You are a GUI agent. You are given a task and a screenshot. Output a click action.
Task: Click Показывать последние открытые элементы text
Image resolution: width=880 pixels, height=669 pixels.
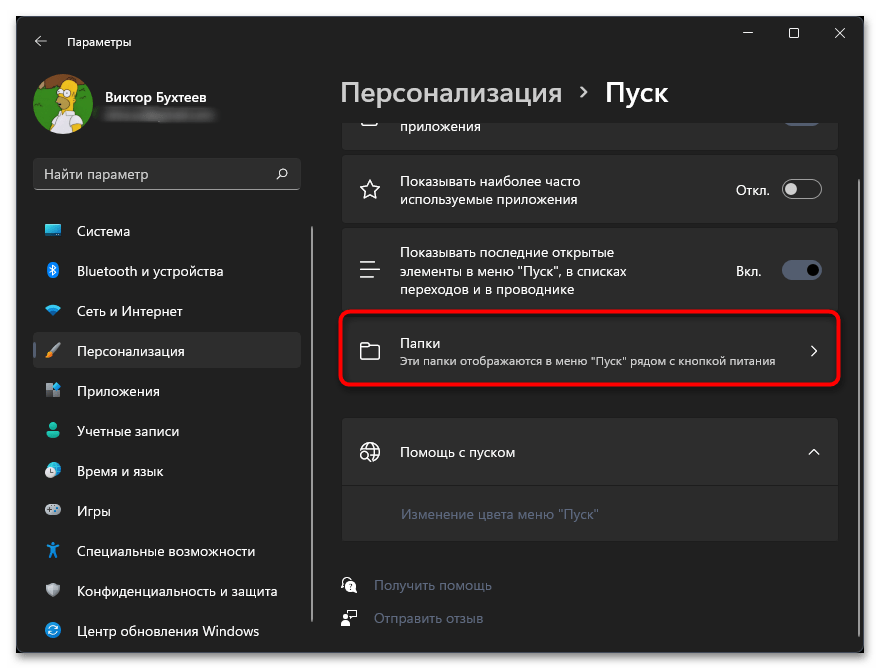[x=513, y=271]
